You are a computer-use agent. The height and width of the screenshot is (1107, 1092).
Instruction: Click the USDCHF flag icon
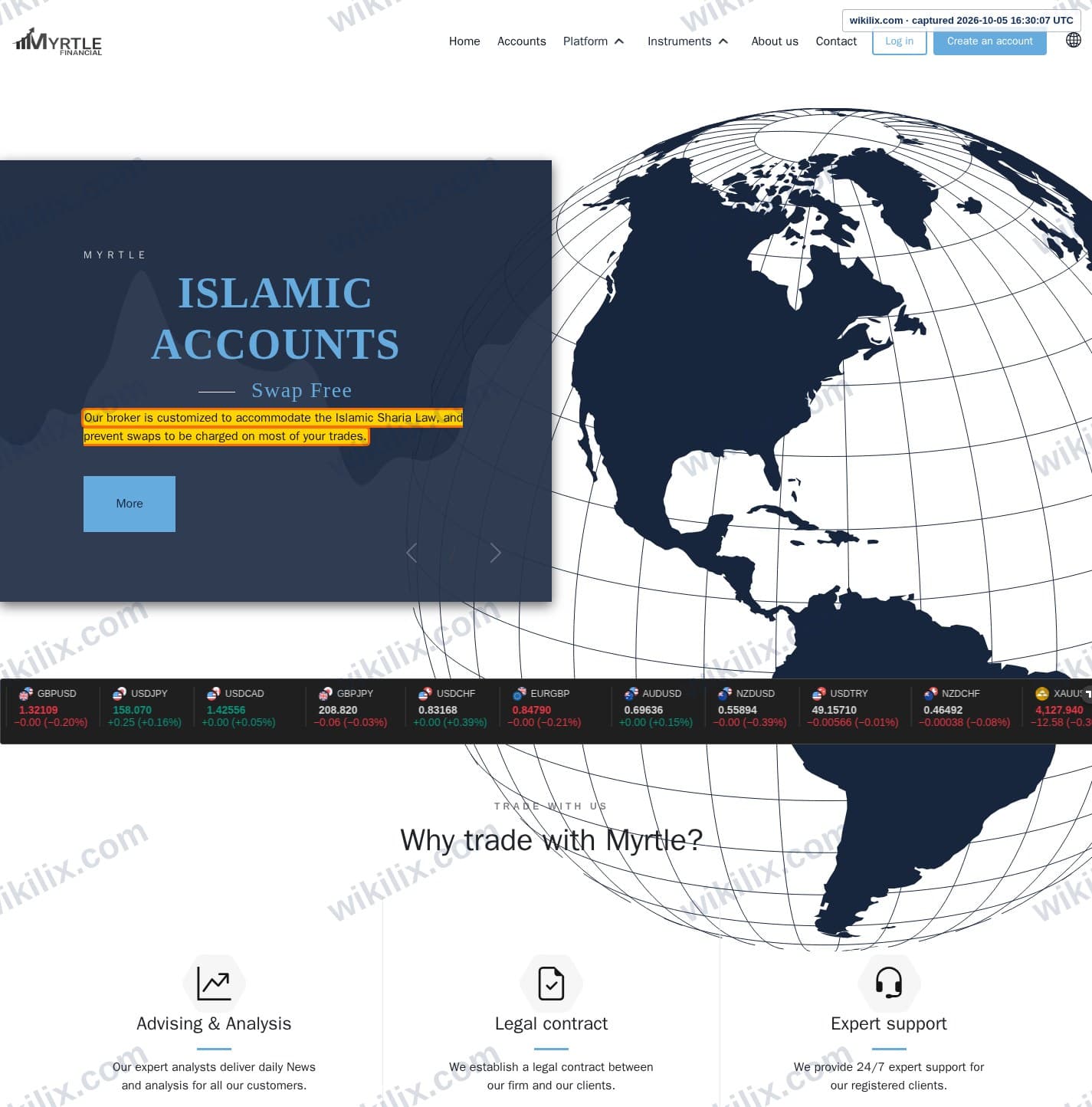click(425, 694)
